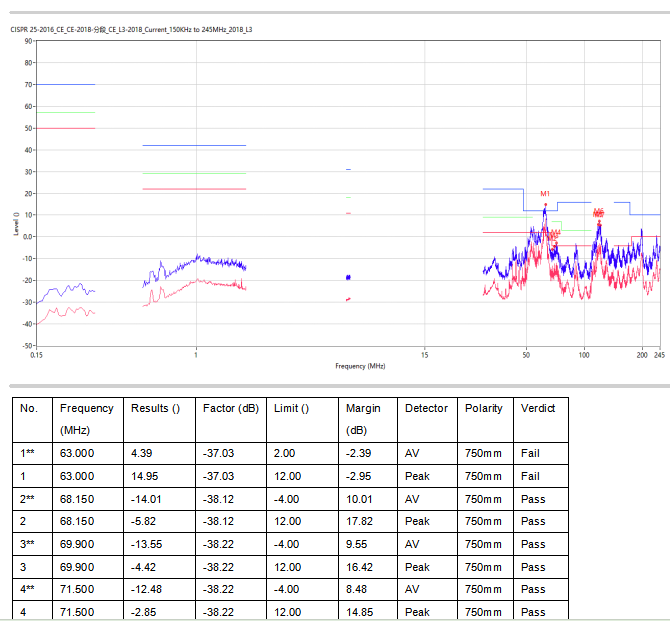Viewport: 670px width, 621px height.
Task: Click the frequency 68.150 in row 2**
Action: point(77,499)
